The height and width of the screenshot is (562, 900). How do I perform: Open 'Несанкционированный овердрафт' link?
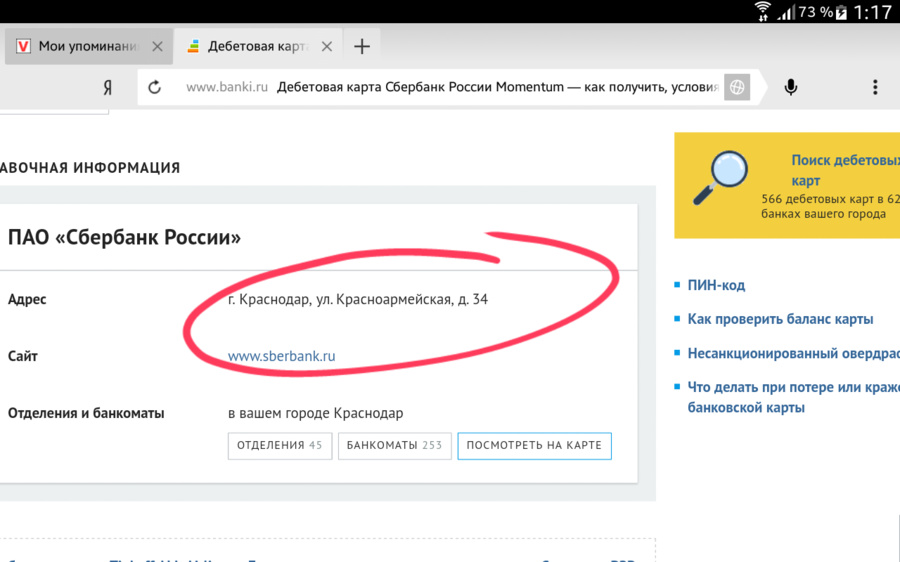pyautogui.click(x=793, y=353)
